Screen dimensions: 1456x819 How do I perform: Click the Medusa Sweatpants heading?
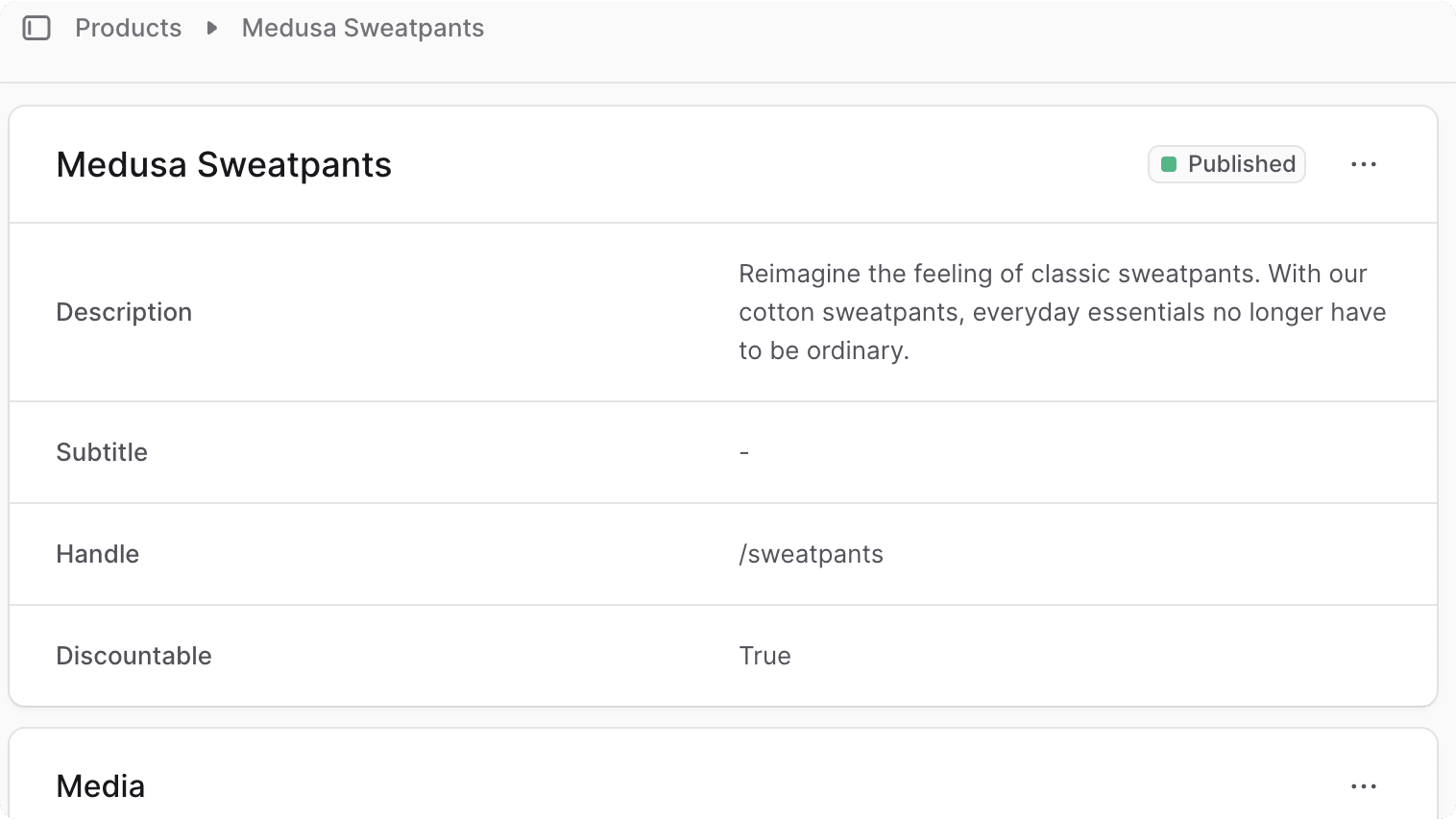point(223,164)
